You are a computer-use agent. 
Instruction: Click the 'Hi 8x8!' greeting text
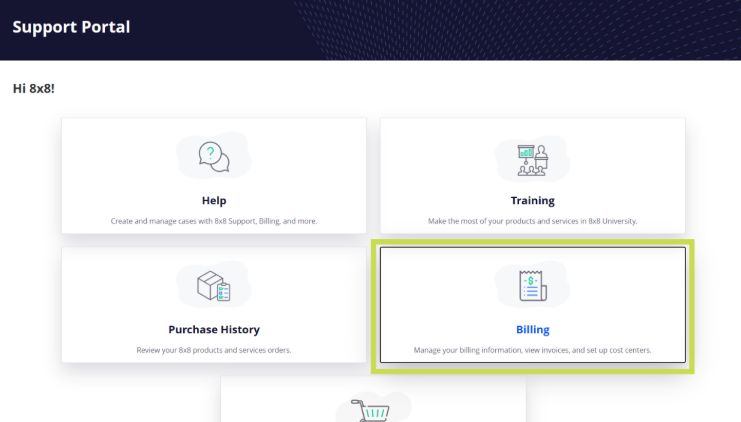(33, 89)
